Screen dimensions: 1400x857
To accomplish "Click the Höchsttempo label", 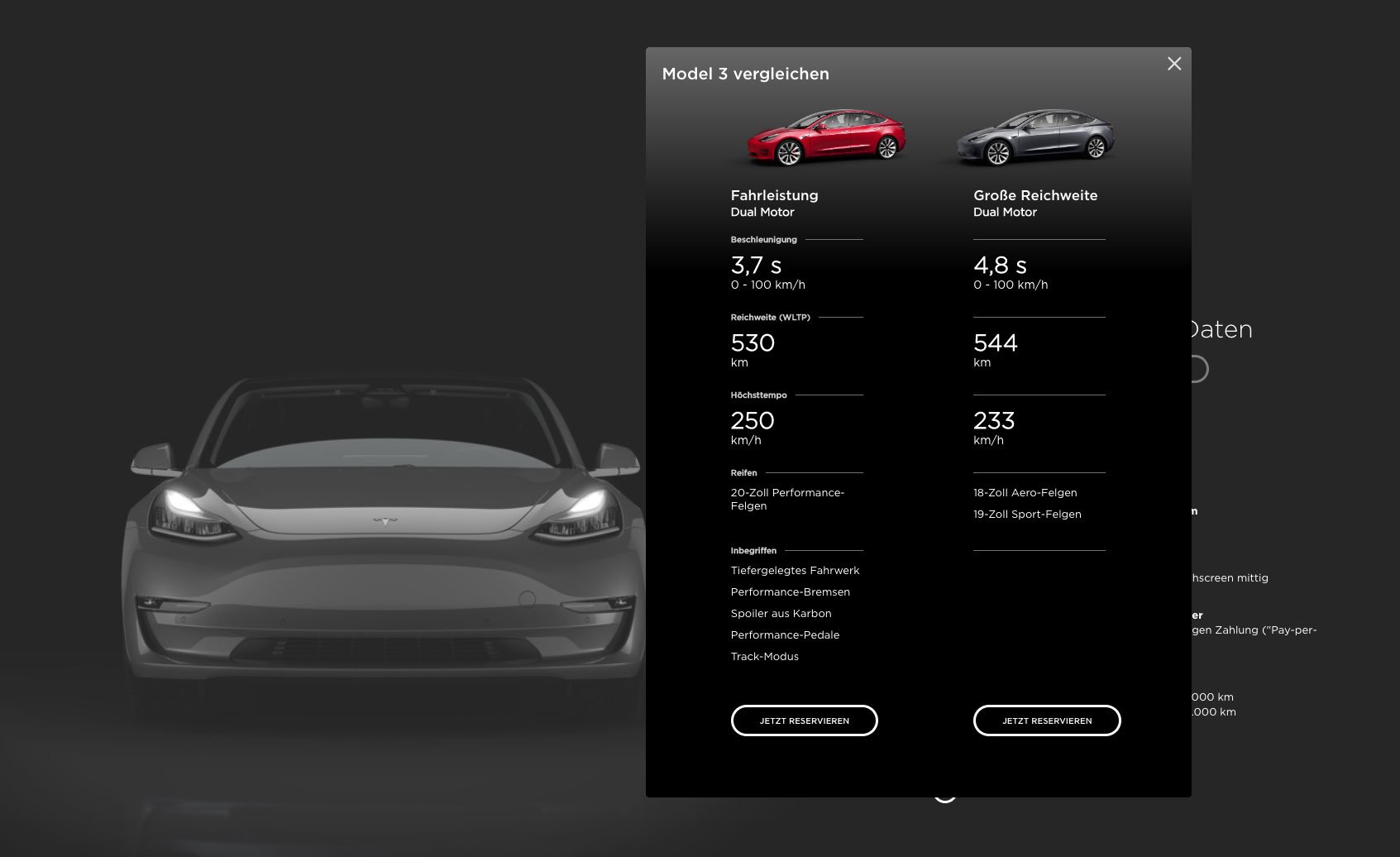I will pyautogui.click(x=758, y=395).
